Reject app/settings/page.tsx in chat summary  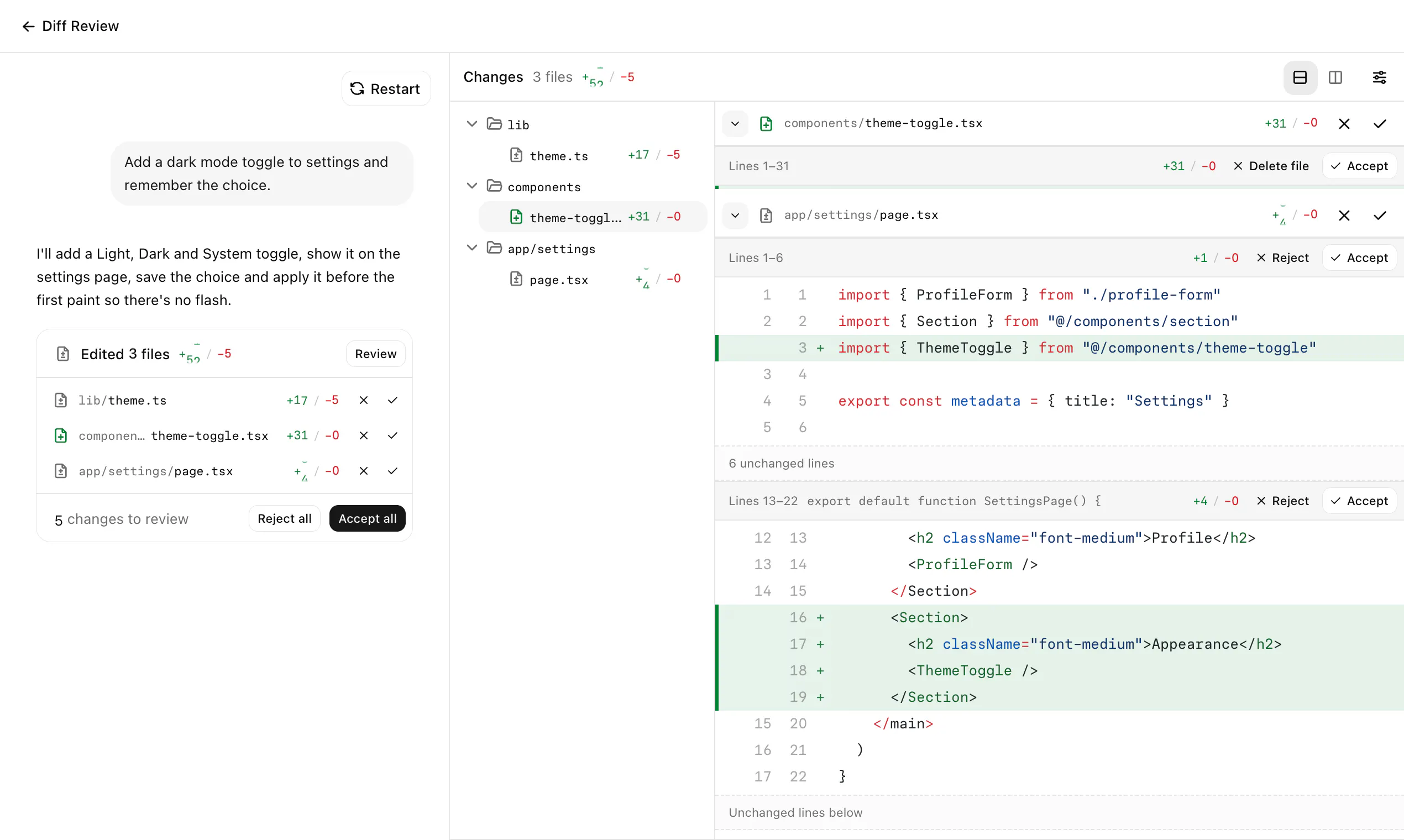[x=364, y=471]
